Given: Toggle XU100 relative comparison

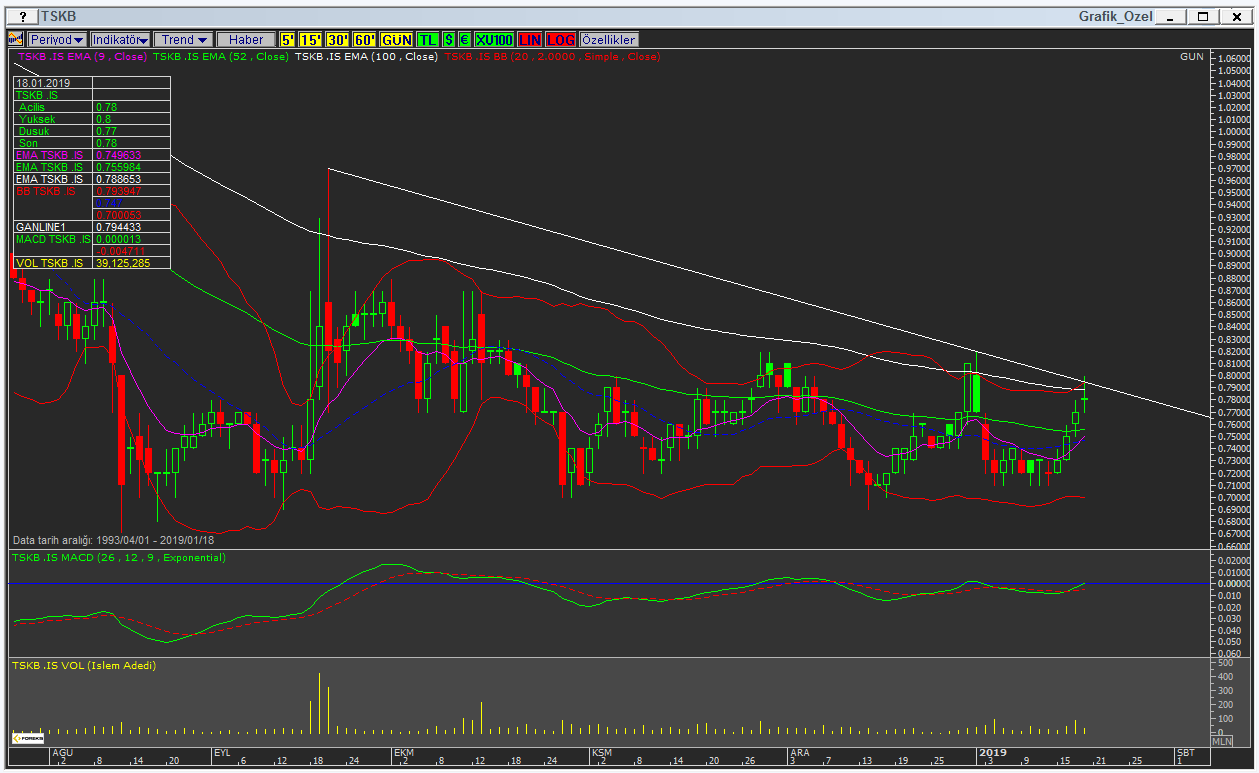Looking at the screenshot, I should (x=495, y=39).
